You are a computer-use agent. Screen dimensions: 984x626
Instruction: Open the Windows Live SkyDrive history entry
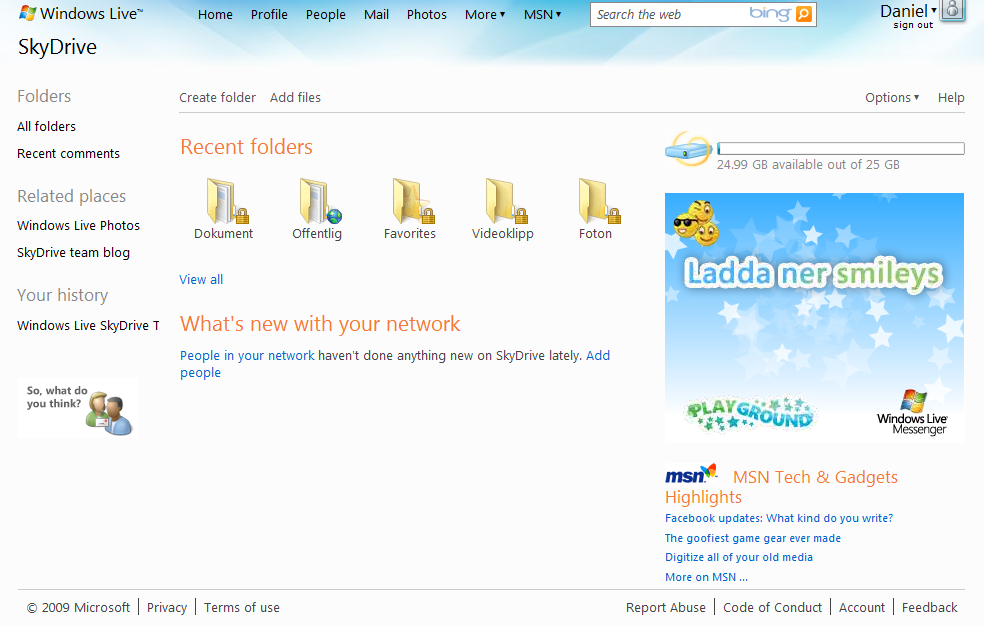click(x=88, y=325)
